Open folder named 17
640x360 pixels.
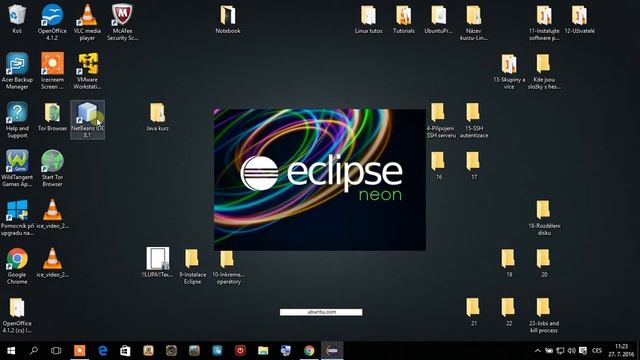pyautogui.click(x=474, y=165)
